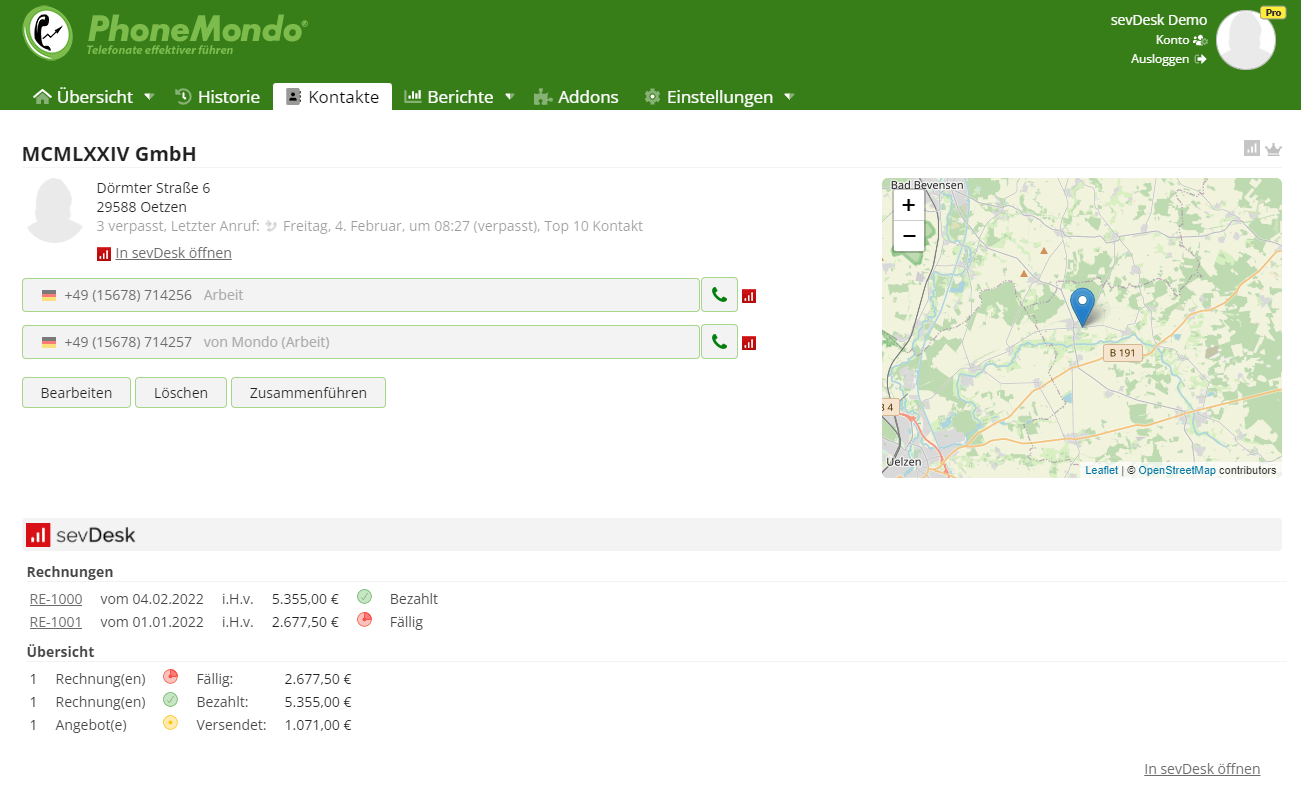Viewport: 1301px width, 786px height.
Task: Click the '29588 Oetzen' text
Action: coord(141,207)
